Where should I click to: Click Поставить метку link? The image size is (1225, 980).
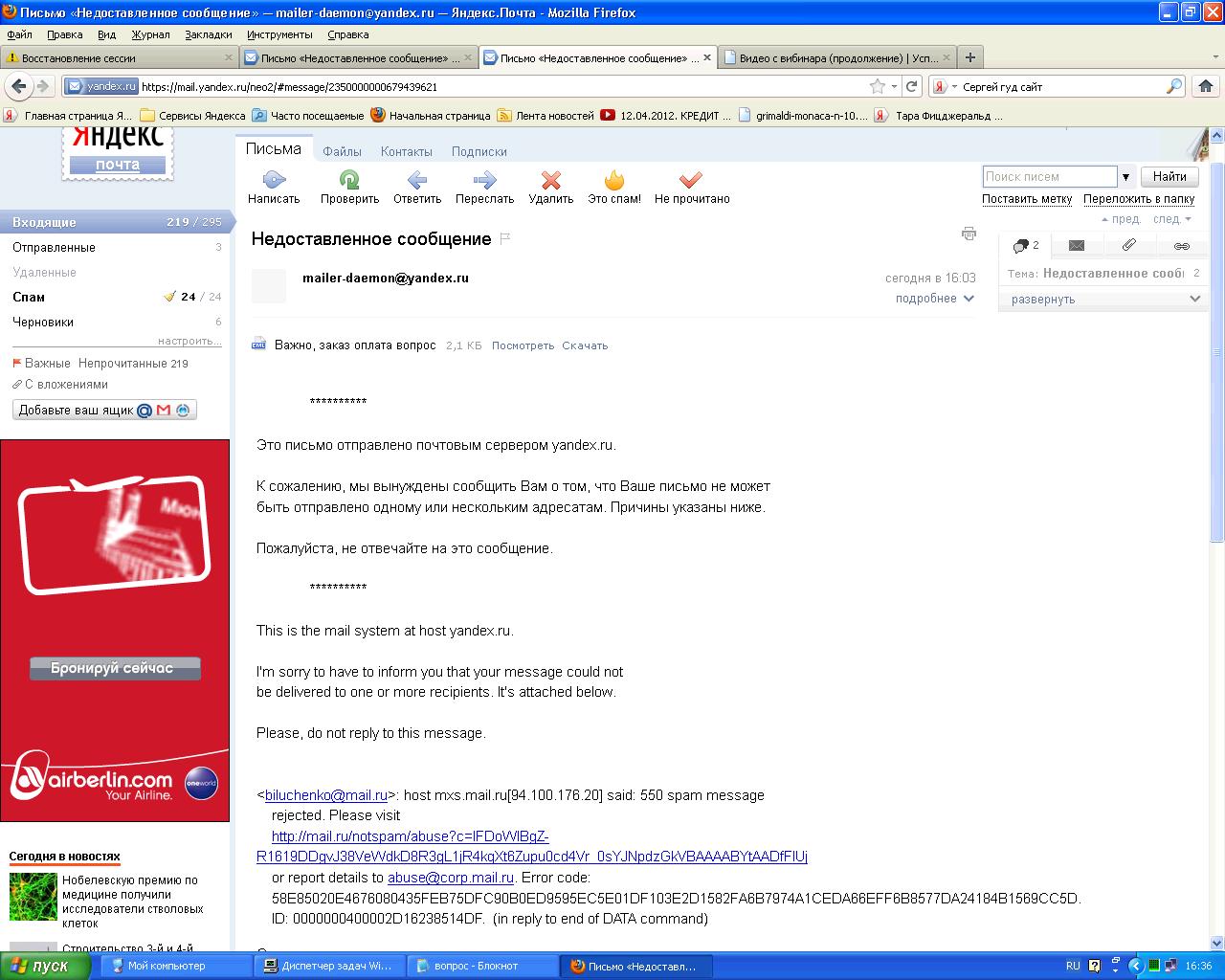(x=1027, y=199)
